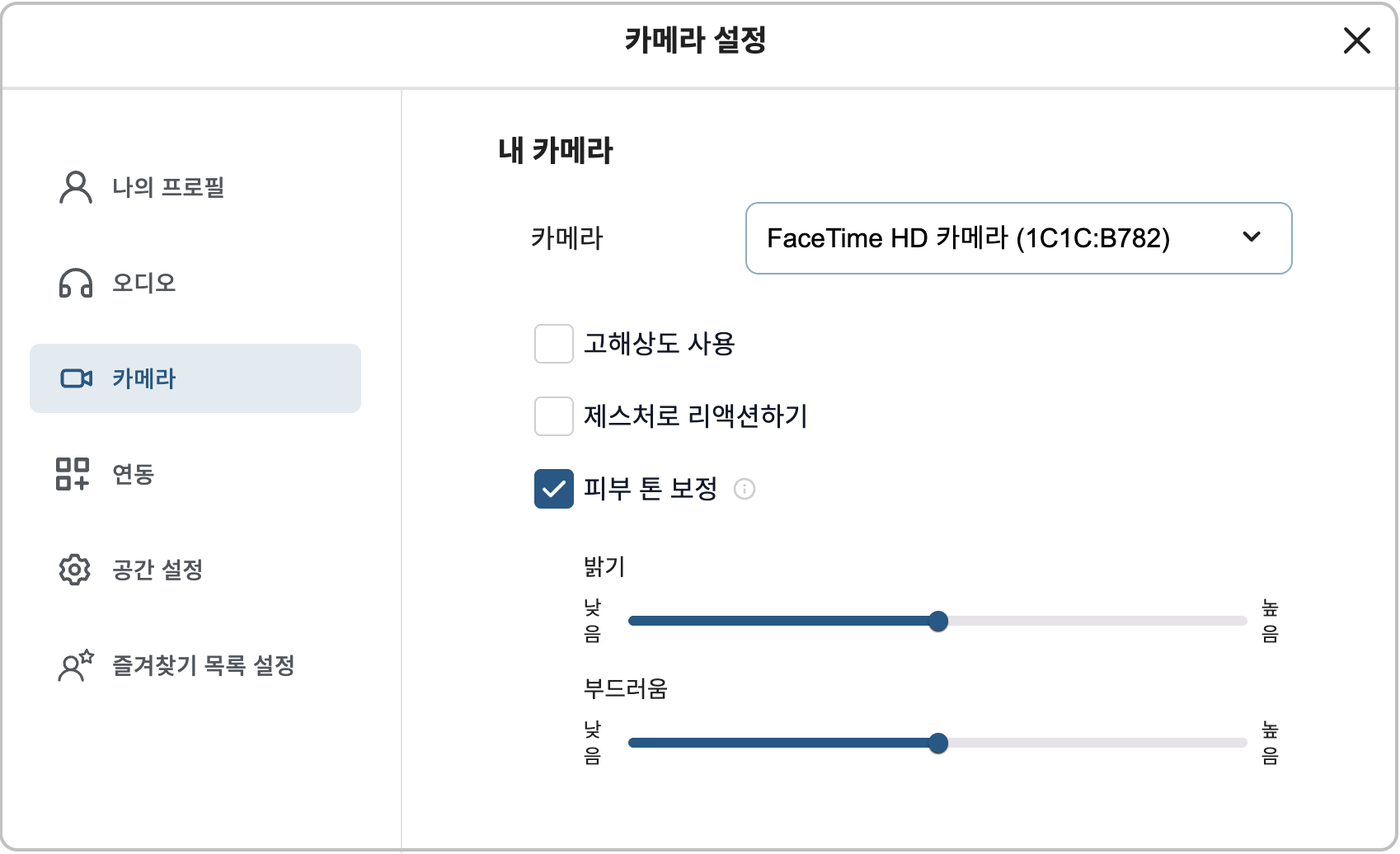1400x854 pixels.
Task: Close the 카메라 설정 dialog
Action: coord(1355,41)
